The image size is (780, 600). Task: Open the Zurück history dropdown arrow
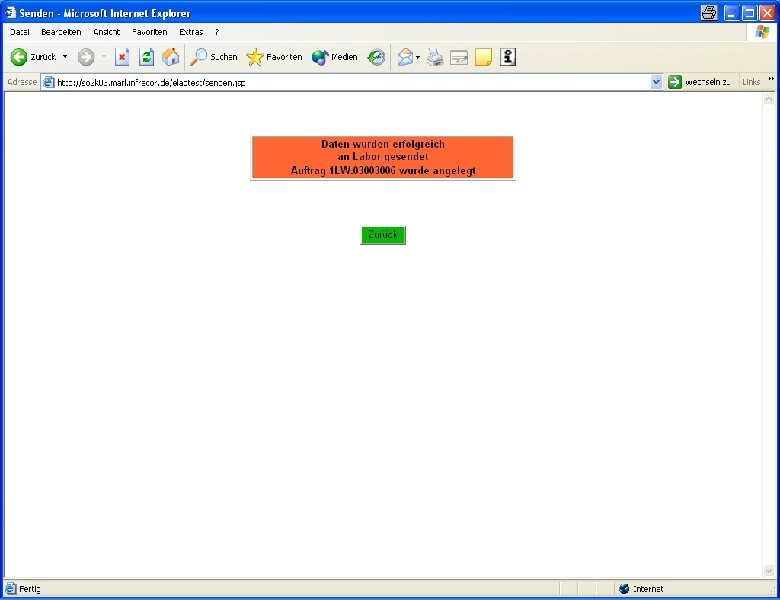click(65, 57)
